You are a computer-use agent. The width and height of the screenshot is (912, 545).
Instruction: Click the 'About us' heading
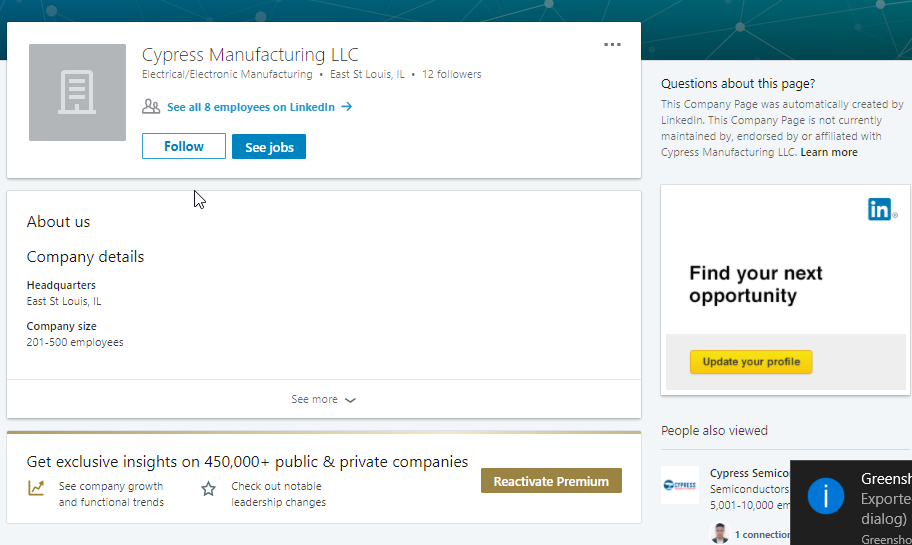(58, 222)
